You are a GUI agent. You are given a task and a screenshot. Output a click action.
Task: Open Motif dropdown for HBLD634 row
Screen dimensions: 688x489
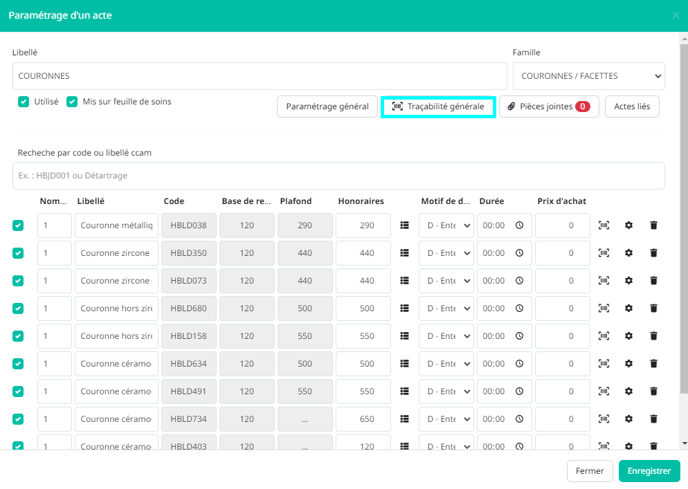[446, 363]
